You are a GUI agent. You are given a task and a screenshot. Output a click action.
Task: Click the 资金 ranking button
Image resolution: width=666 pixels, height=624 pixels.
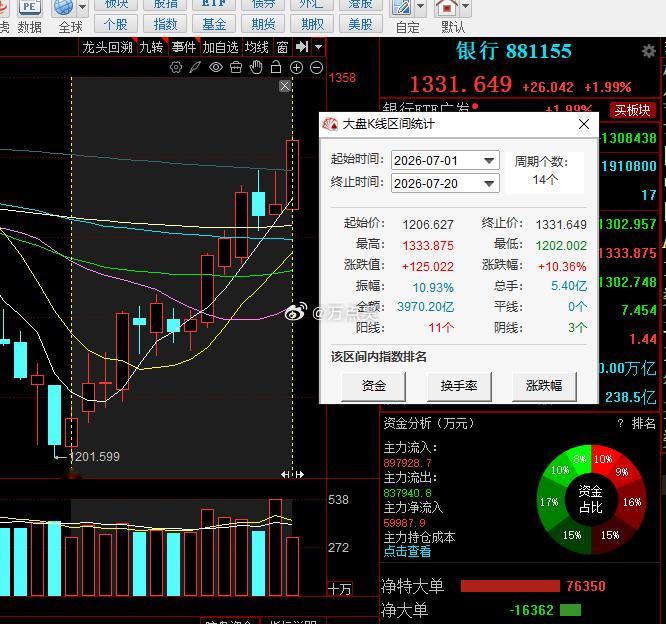point(373,386)
